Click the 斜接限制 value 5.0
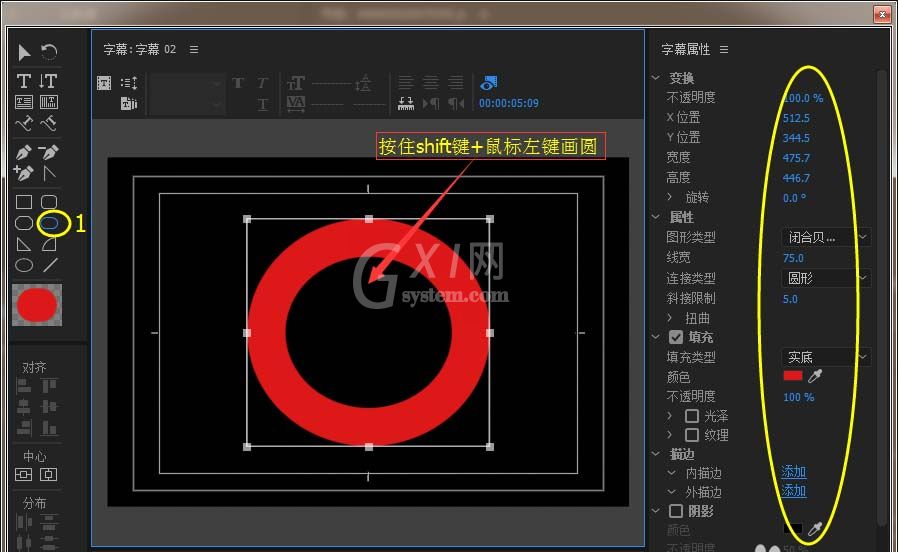 click(790, 299)
